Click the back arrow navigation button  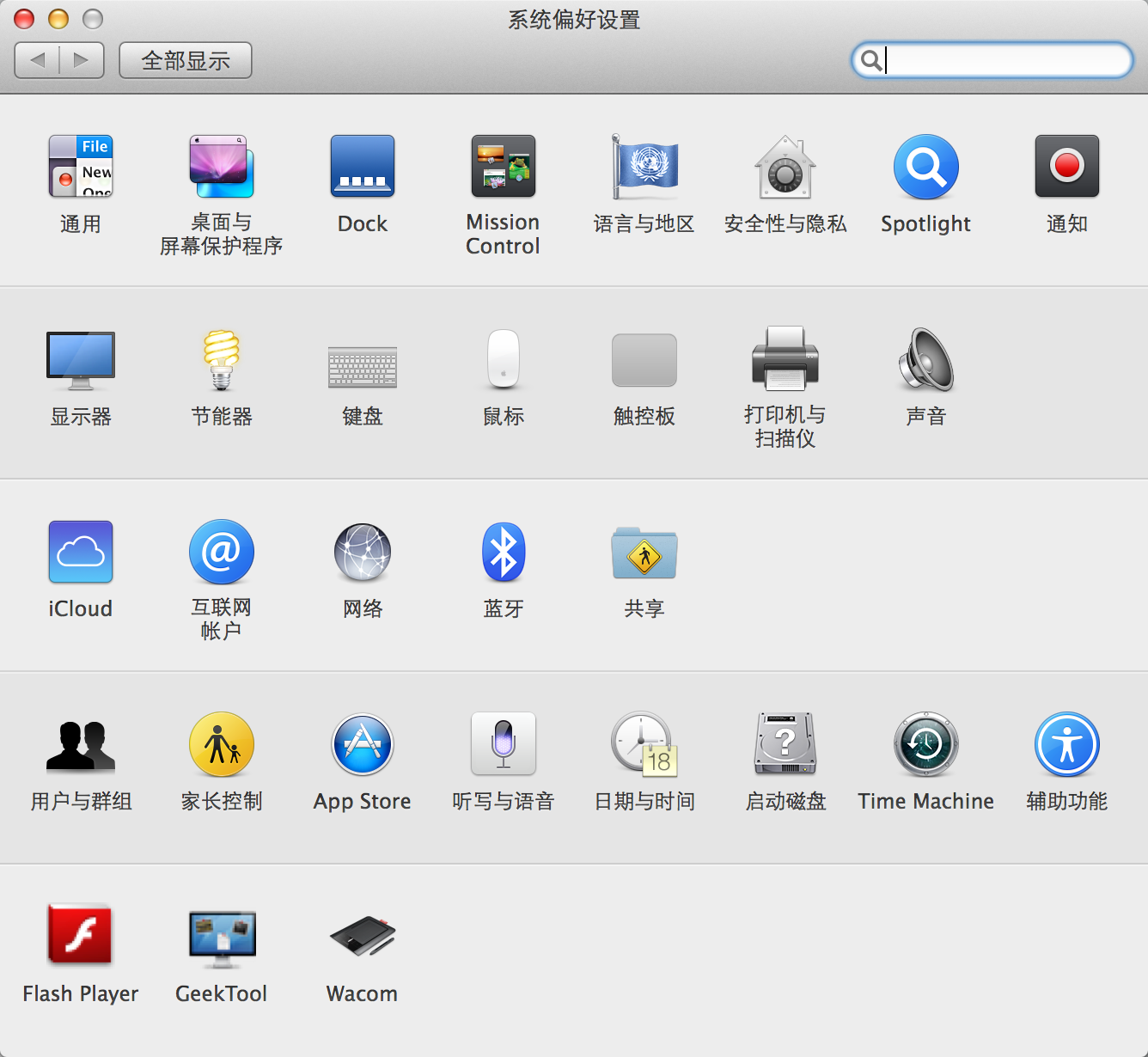[38, 60]
